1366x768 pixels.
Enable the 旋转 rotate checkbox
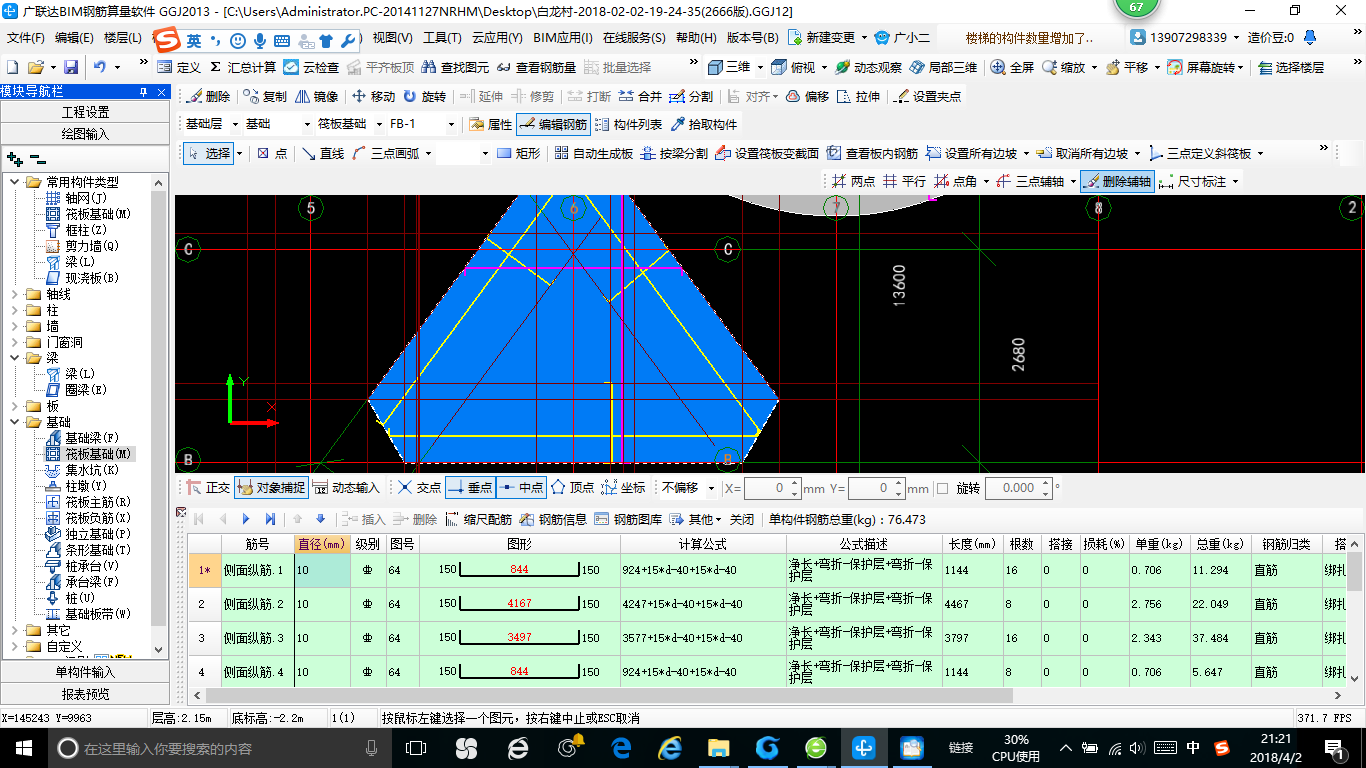tap(942, 488)
